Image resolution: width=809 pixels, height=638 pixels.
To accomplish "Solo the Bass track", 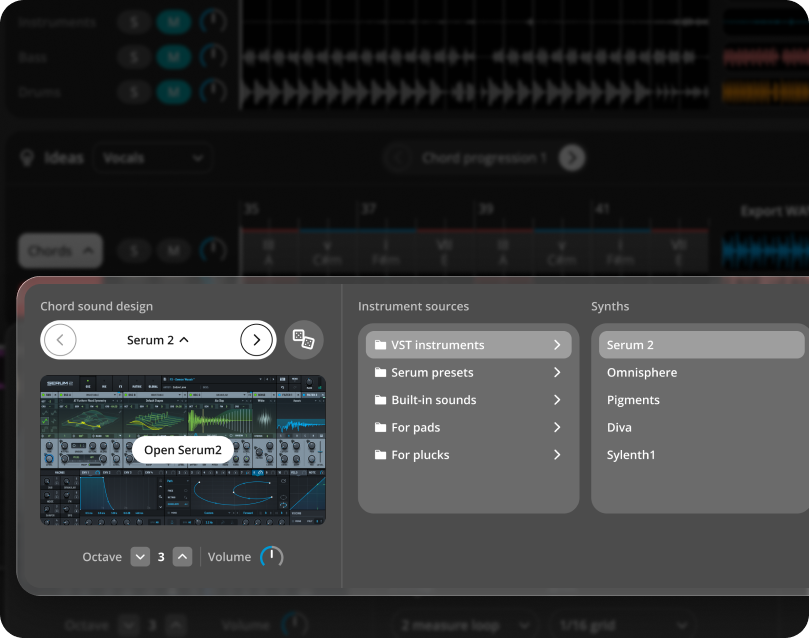I will tap(134, 57).
